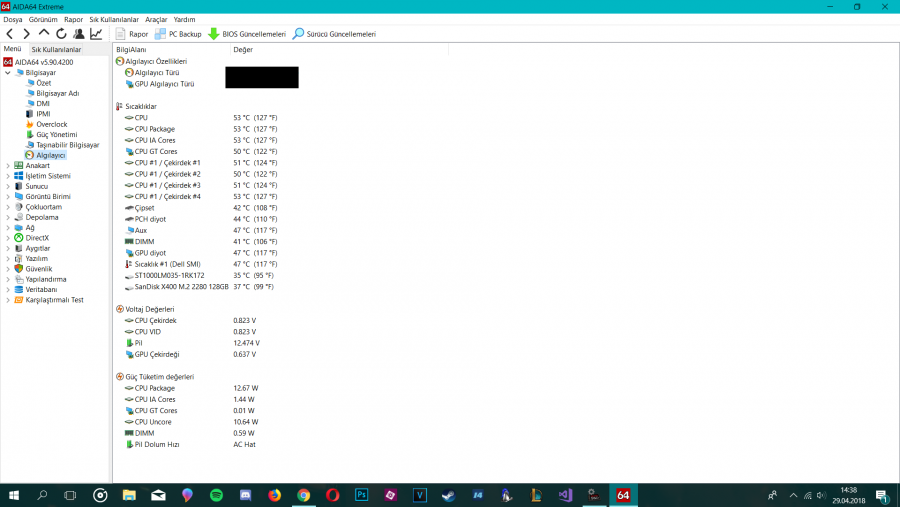Open Spotify from the taskbar
Screen dimensions: 900x507
(x=216, y=496)
